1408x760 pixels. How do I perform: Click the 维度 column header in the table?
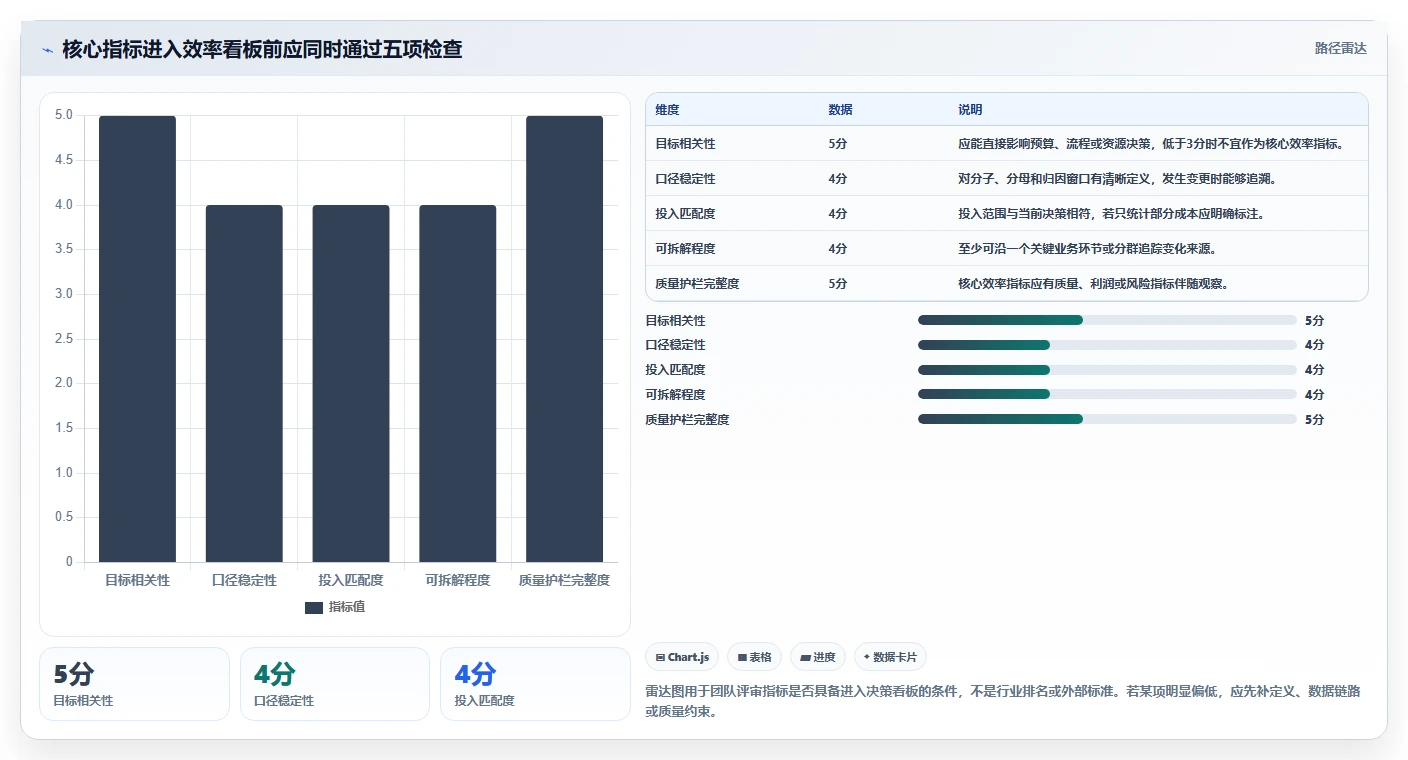click(x=667, y=110)
